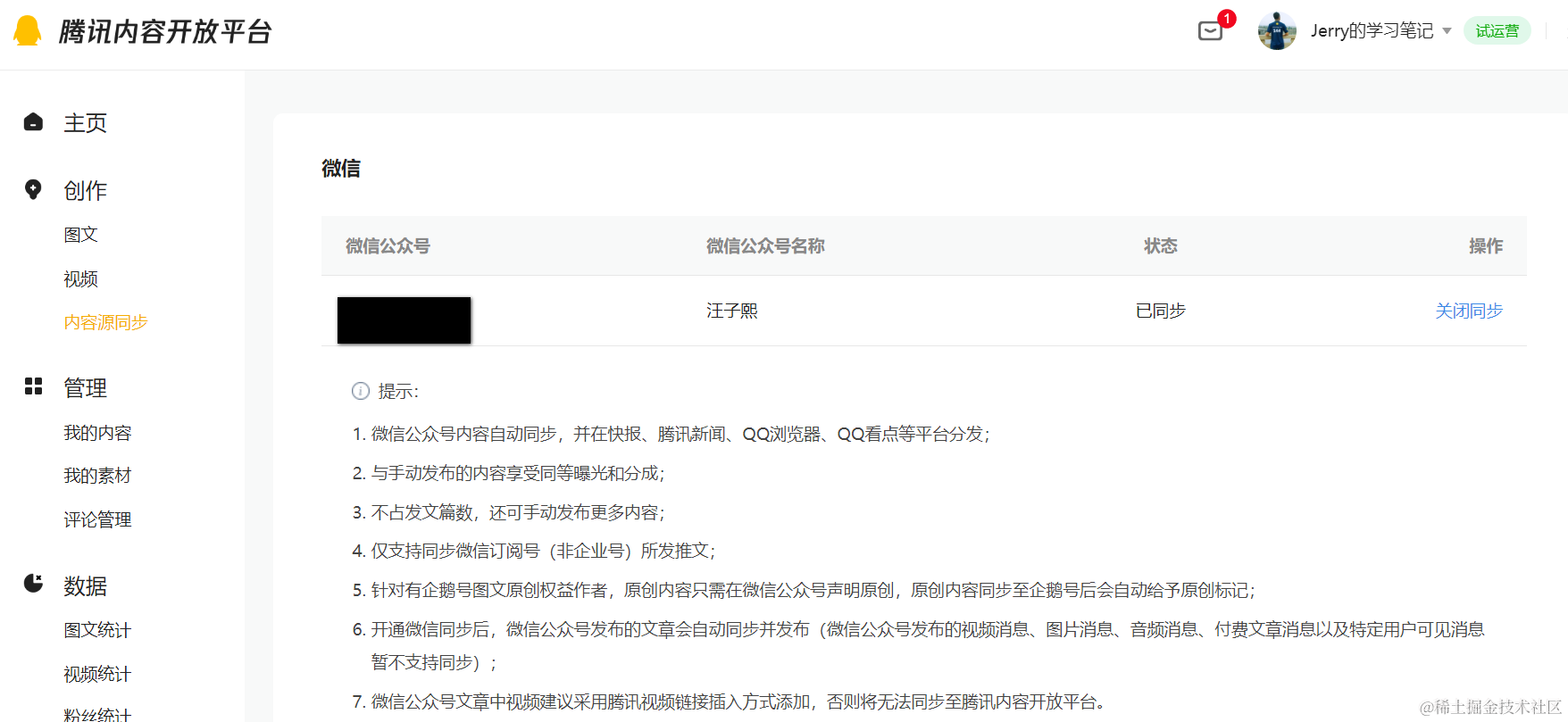This screenshot has width=1568, height=722.
Task: Click the 腾讯内容开放平台 title text
Action: [x=165, y=31]
